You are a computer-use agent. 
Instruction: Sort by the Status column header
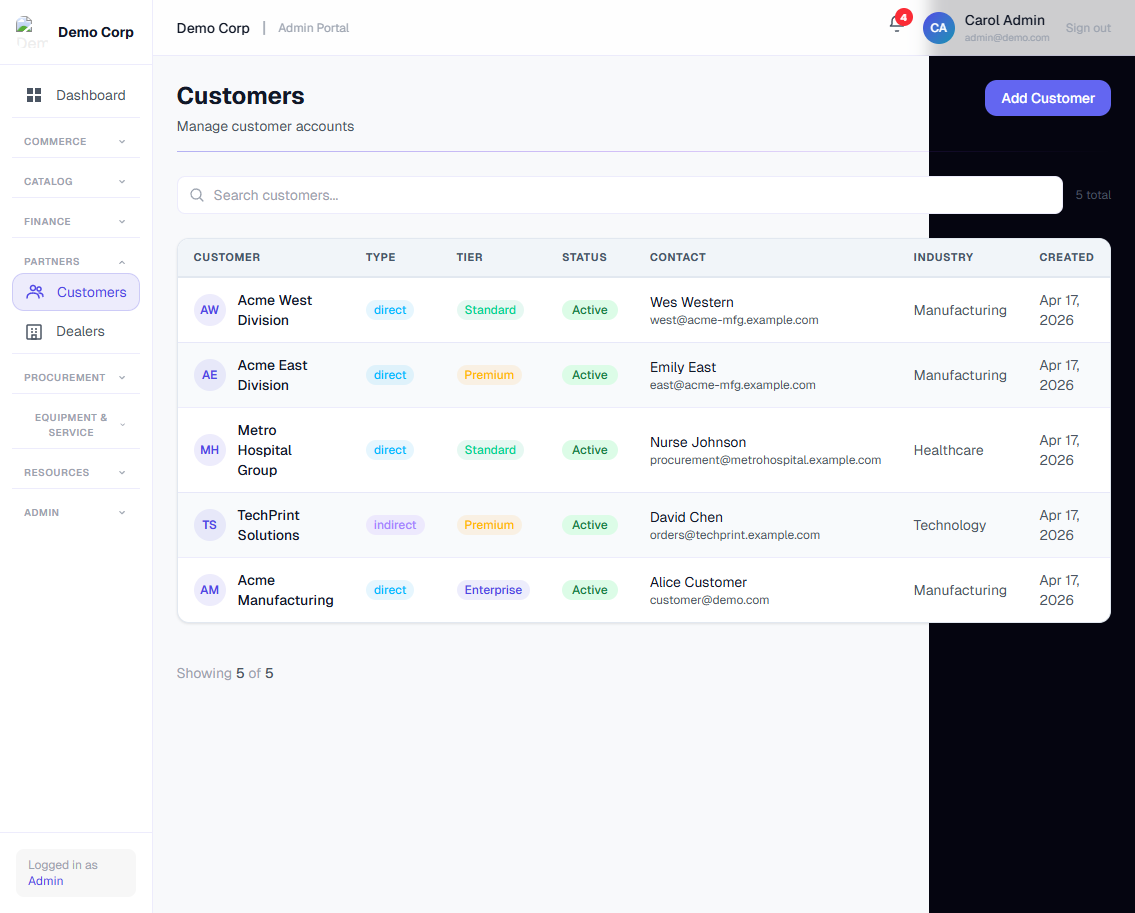click(584, 257)
